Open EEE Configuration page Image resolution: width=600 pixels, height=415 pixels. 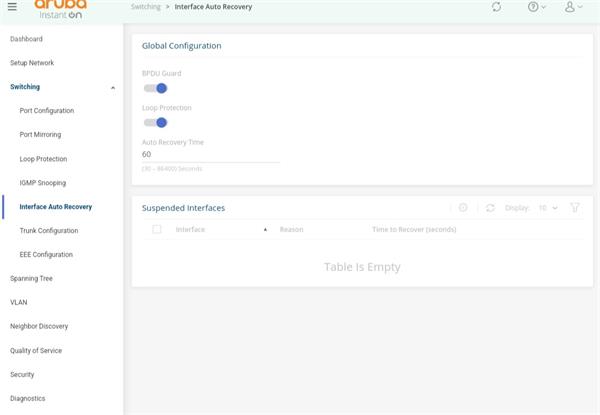[46, 254]
